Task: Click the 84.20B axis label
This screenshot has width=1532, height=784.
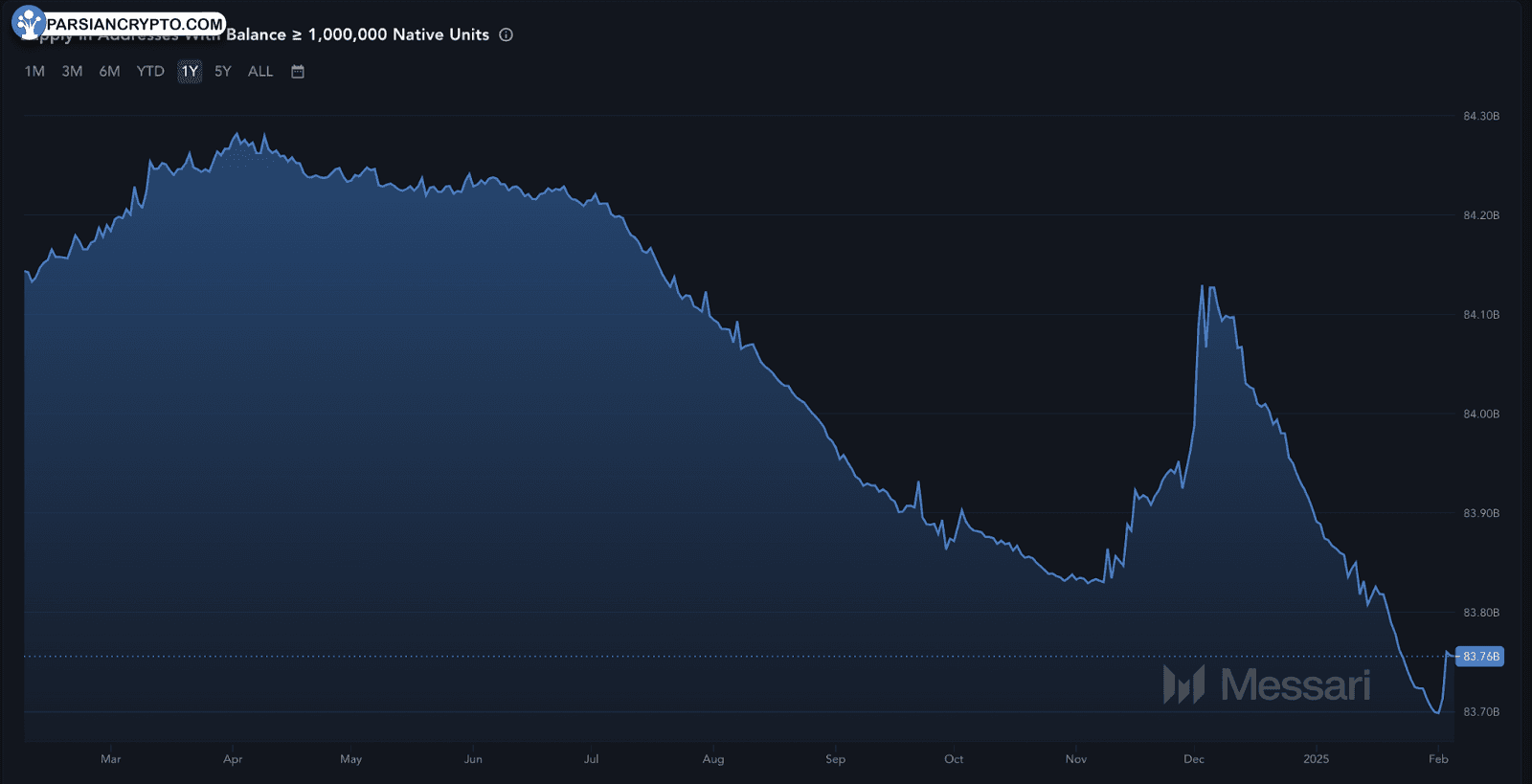Action: point(1481,215)
